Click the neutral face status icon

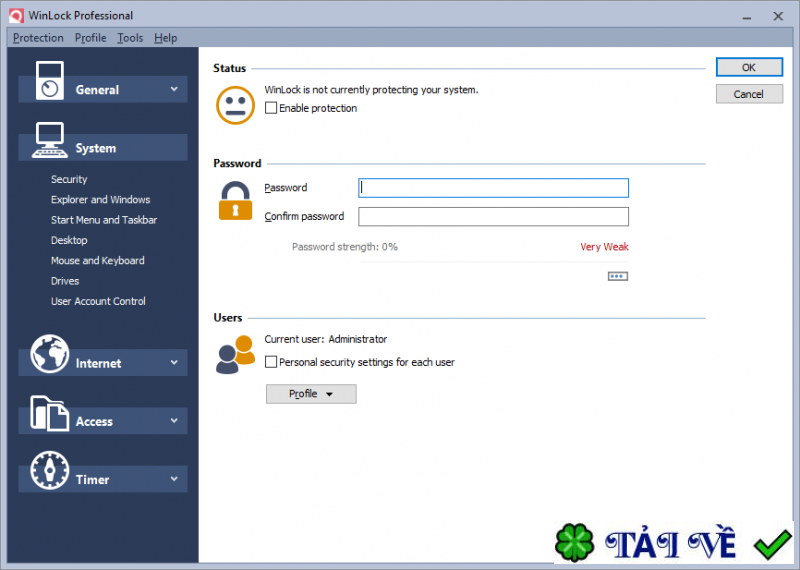pos(235,105)
